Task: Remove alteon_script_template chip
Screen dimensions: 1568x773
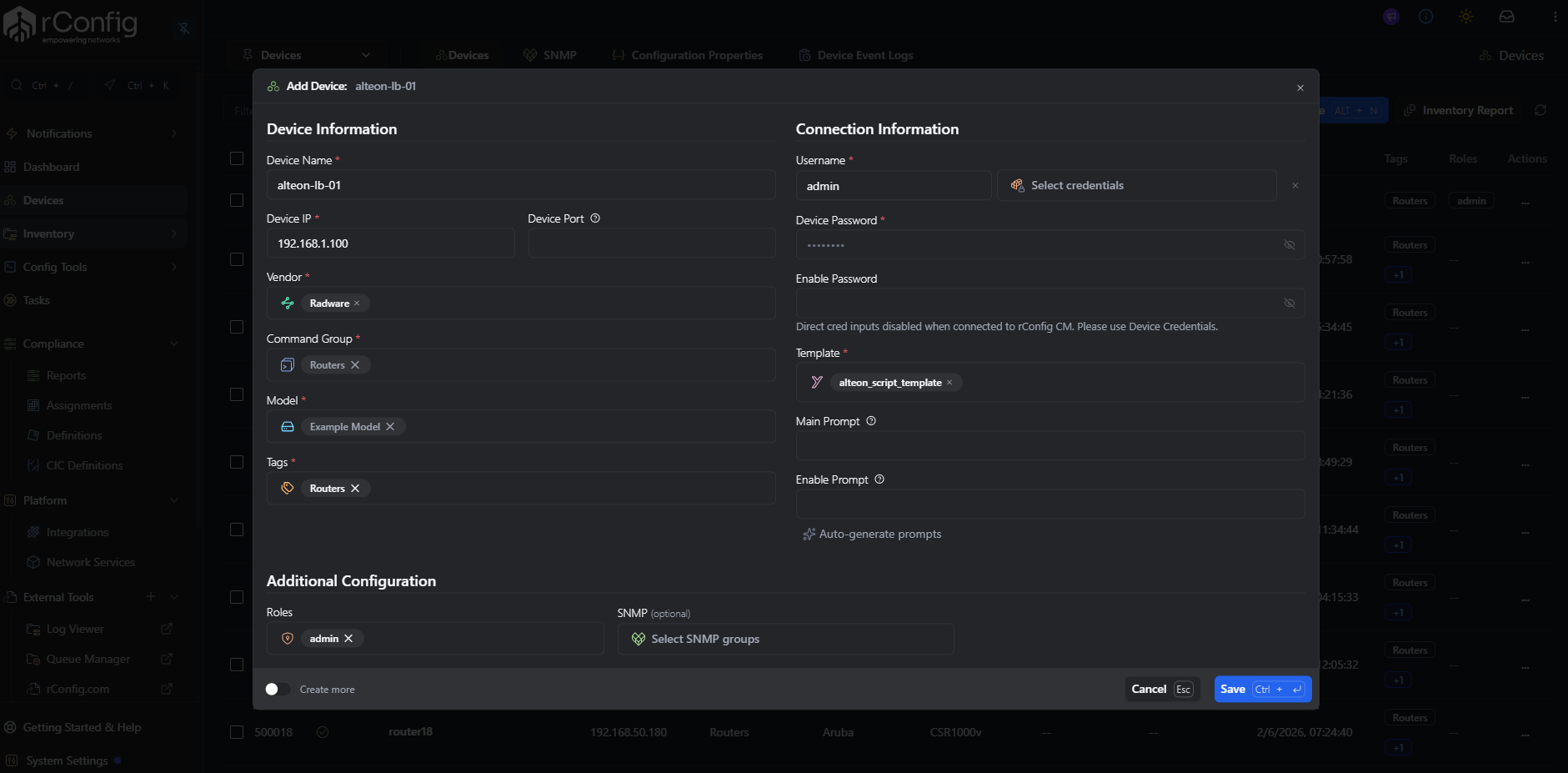Action: pos(949,383)
